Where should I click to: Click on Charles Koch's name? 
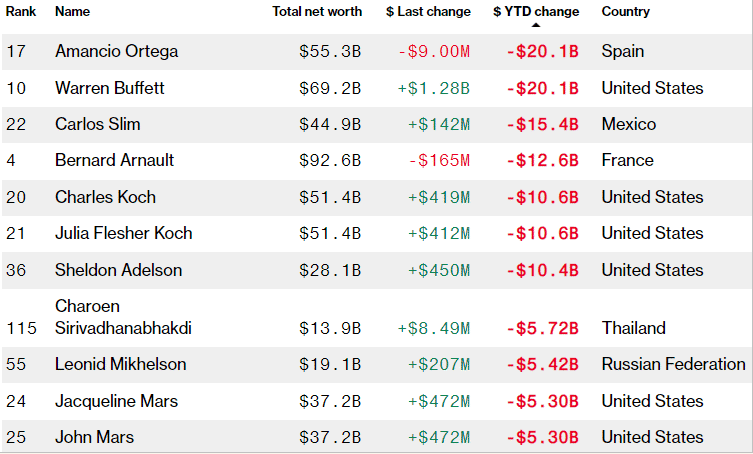pos(105,197)
